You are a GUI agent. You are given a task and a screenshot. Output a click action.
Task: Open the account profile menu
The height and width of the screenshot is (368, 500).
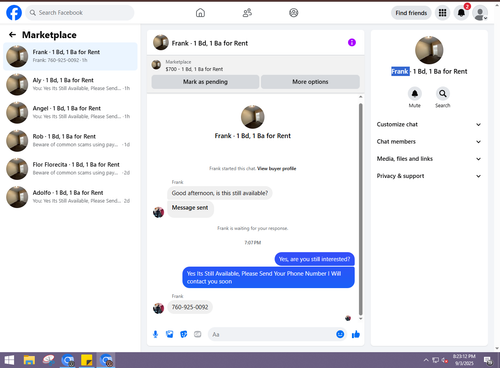pos(480,13)
